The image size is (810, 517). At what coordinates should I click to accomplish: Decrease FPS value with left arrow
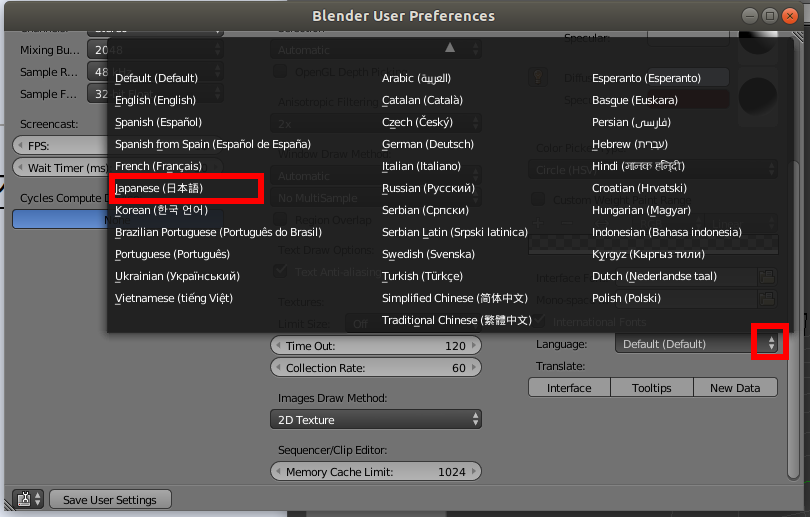coord(20,146)
